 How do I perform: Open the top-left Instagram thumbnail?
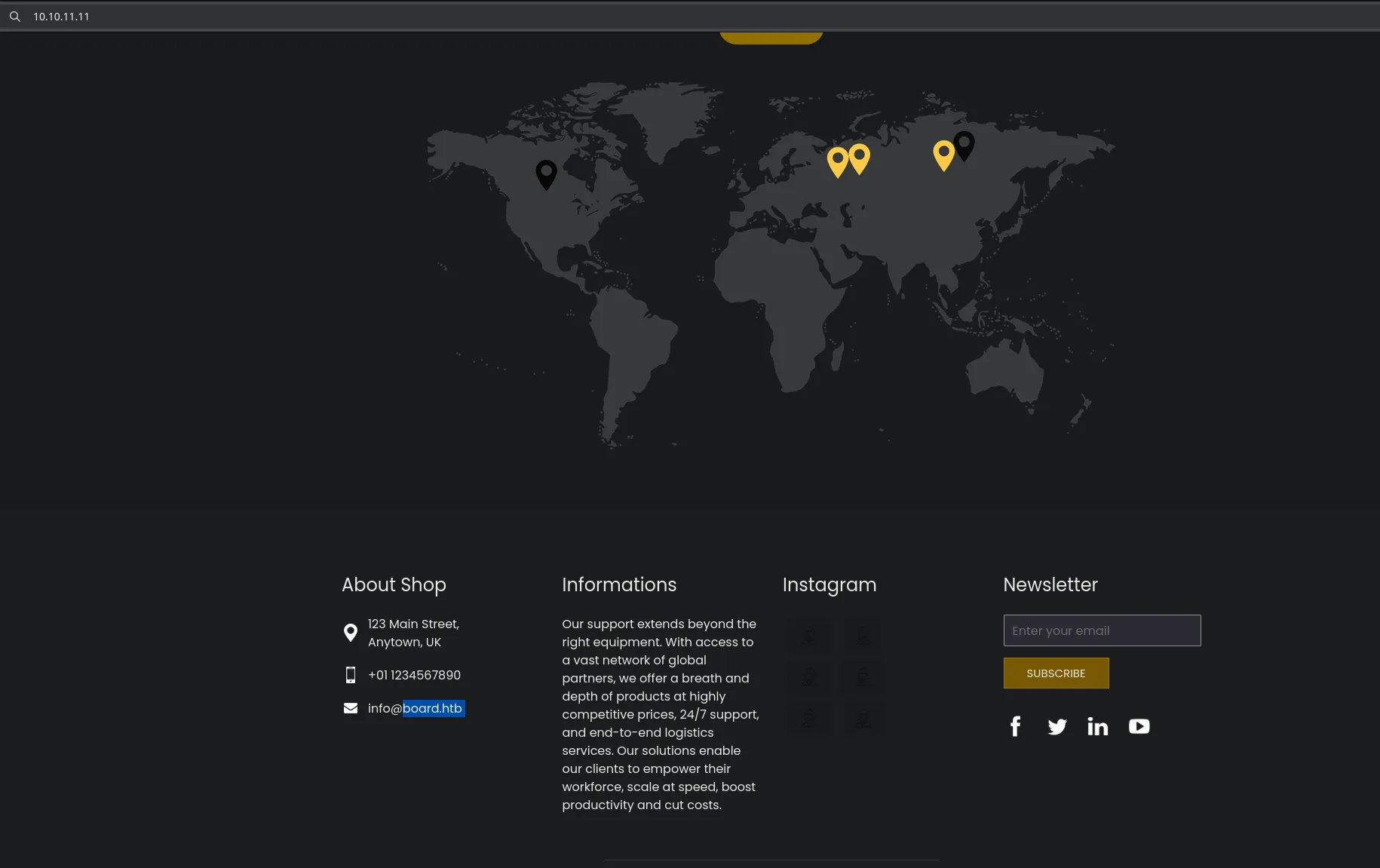[x=809, y=635]
